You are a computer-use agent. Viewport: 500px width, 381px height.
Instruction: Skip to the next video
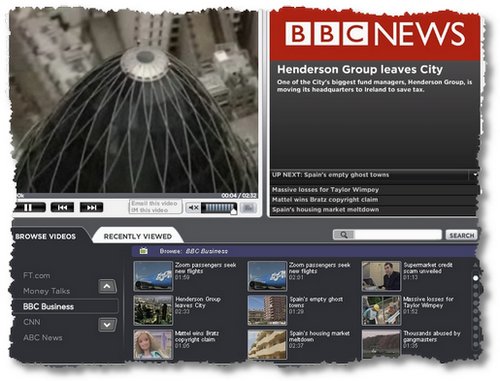coord(91,207)
